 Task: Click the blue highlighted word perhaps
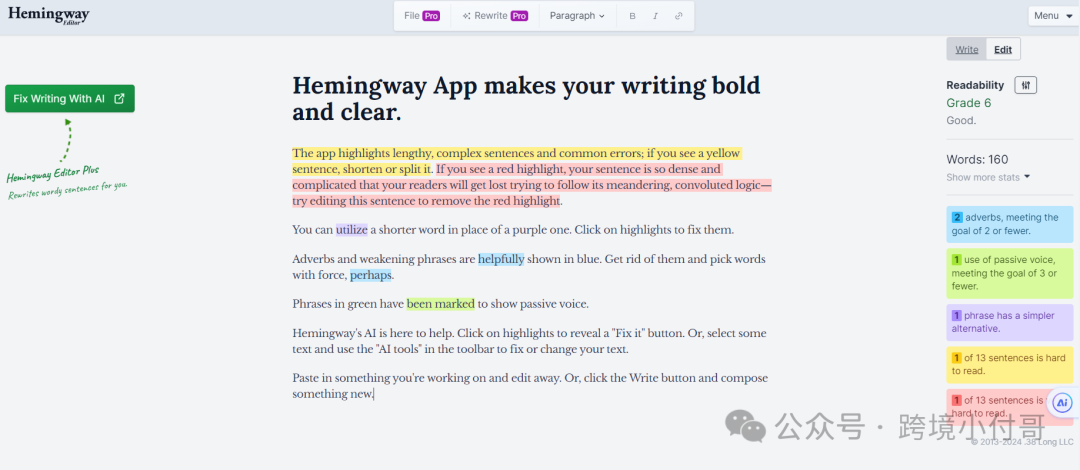pos(371,275)
